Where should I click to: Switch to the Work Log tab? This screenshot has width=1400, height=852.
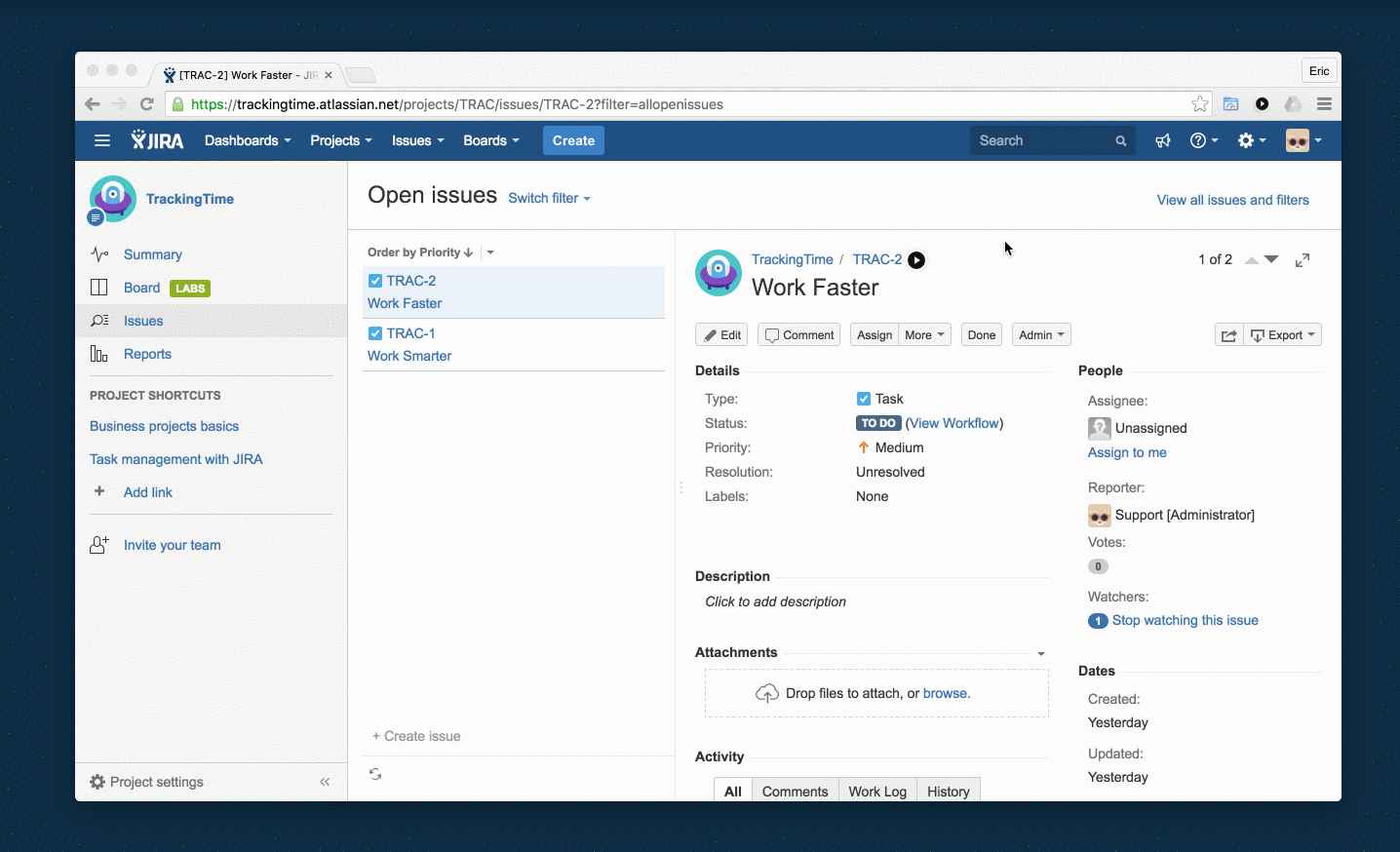(877, 791)
